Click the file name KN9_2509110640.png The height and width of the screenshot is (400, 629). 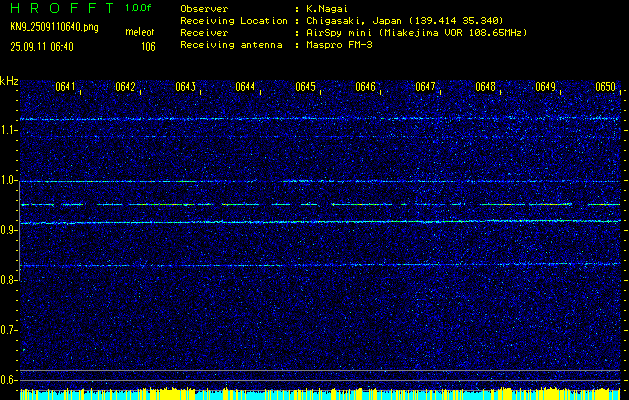(x=54, y=27)
